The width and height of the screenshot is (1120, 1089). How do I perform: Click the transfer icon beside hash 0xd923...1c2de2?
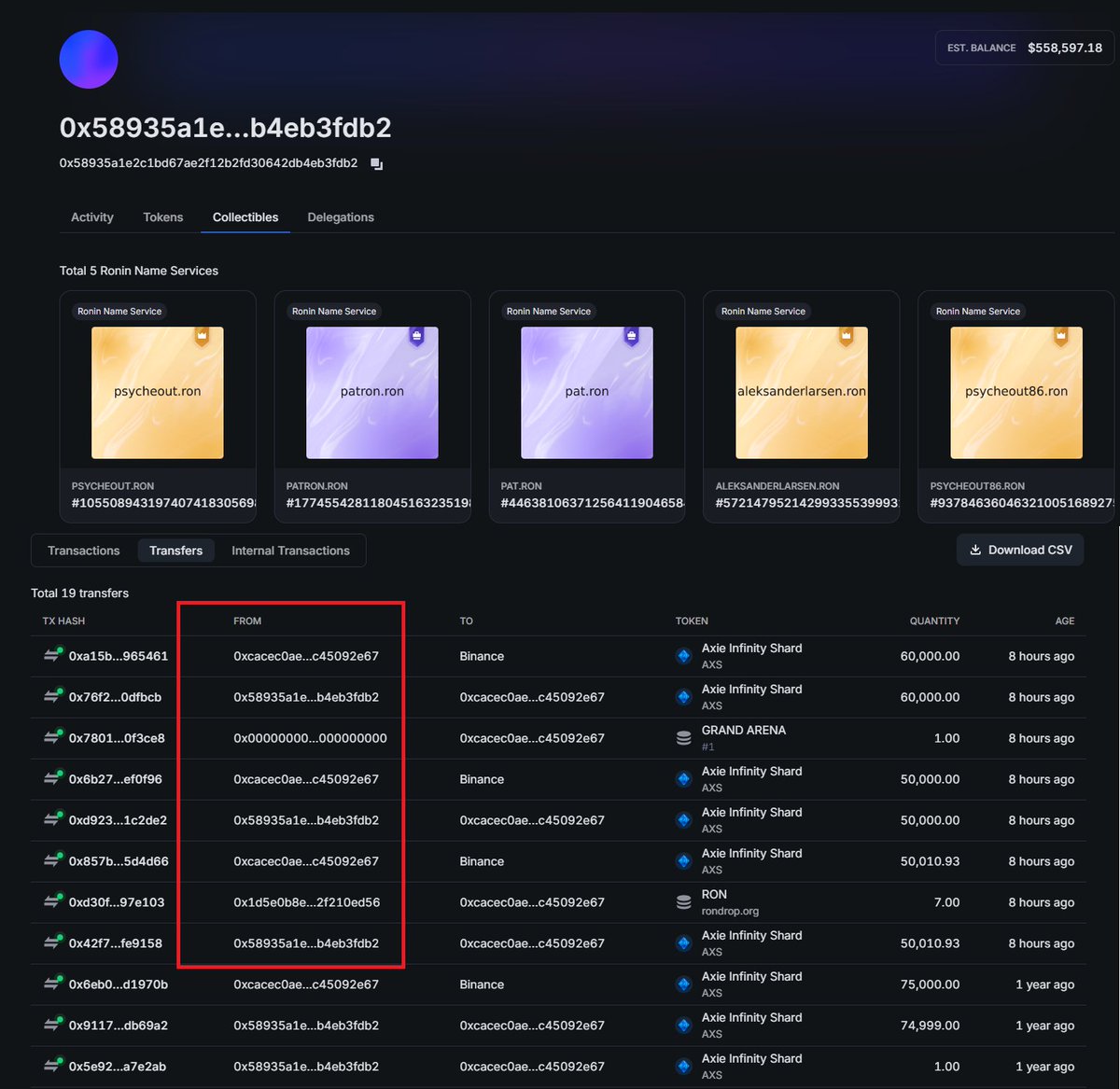pos(53,819)
